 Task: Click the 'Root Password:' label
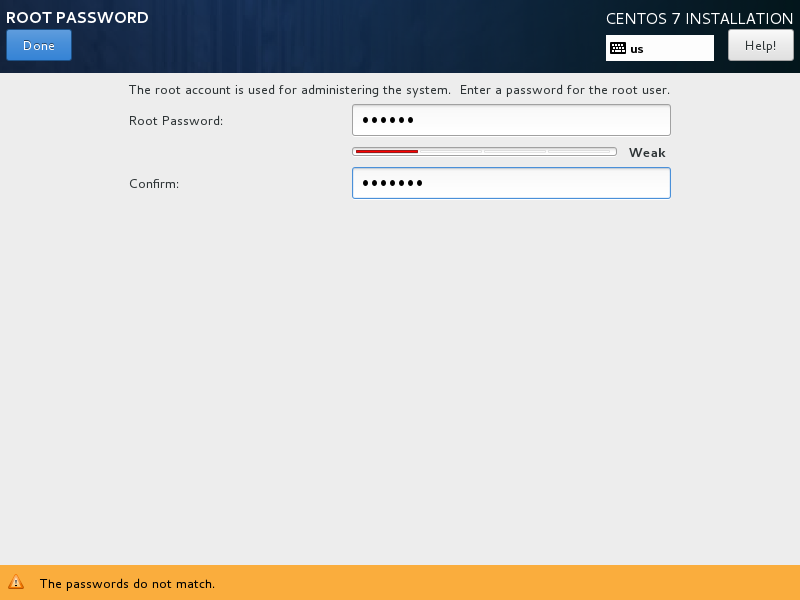point(176,121)
